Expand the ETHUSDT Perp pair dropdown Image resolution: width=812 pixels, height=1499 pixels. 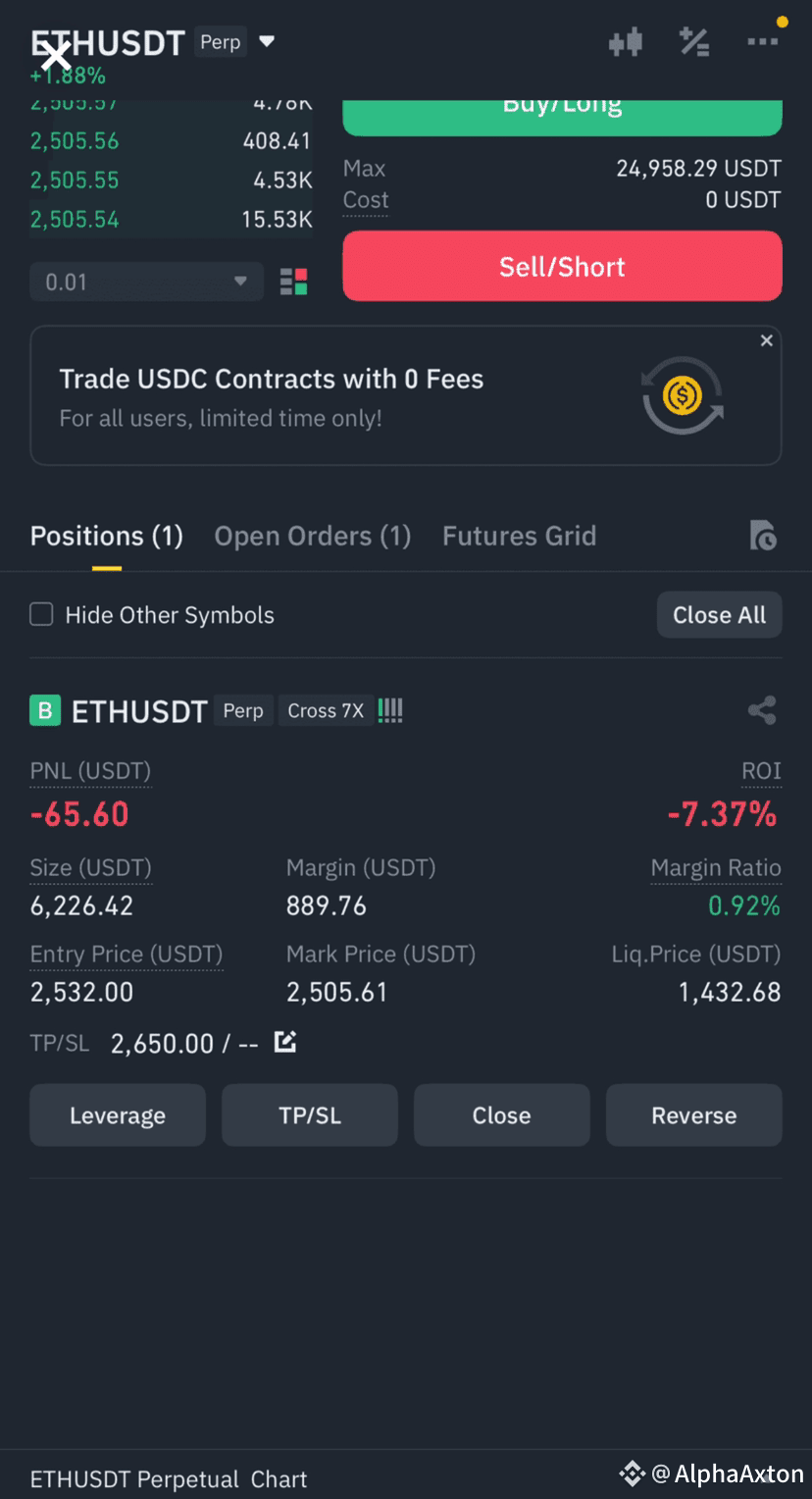267,42
